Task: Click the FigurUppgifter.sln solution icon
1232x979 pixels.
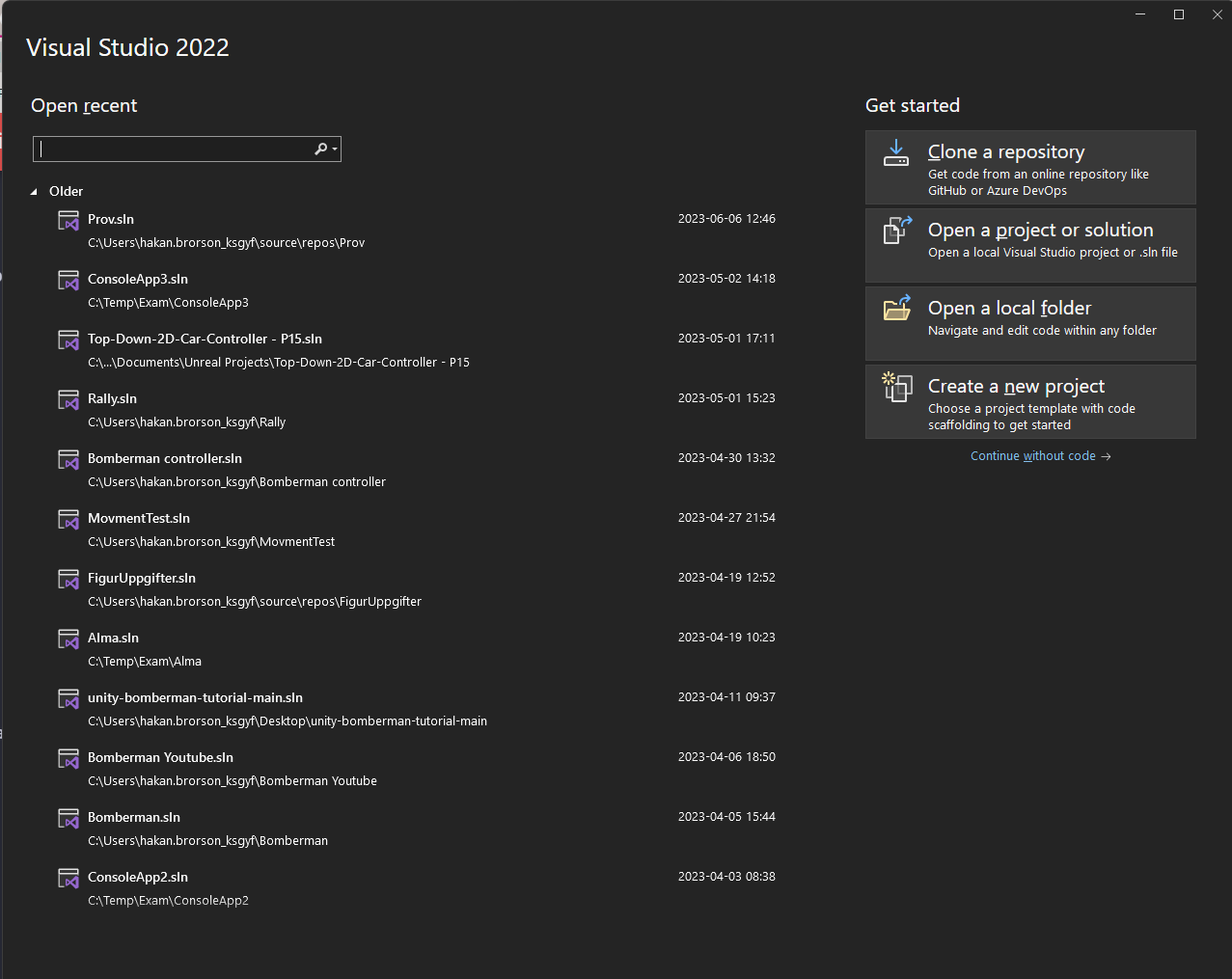Action: (x=68, y=580)
